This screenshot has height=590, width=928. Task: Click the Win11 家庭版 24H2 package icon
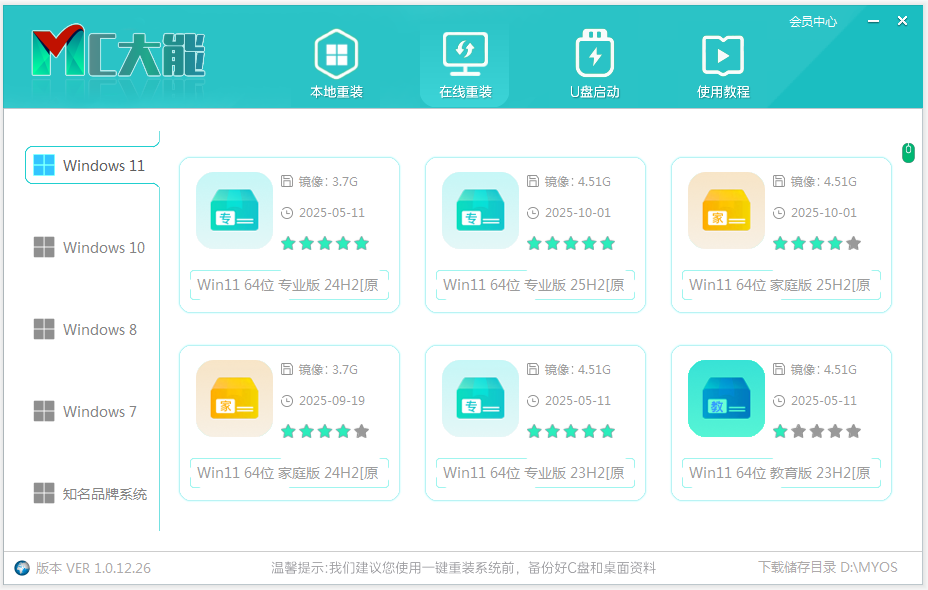pyautogui.click(x=234, y=399)
